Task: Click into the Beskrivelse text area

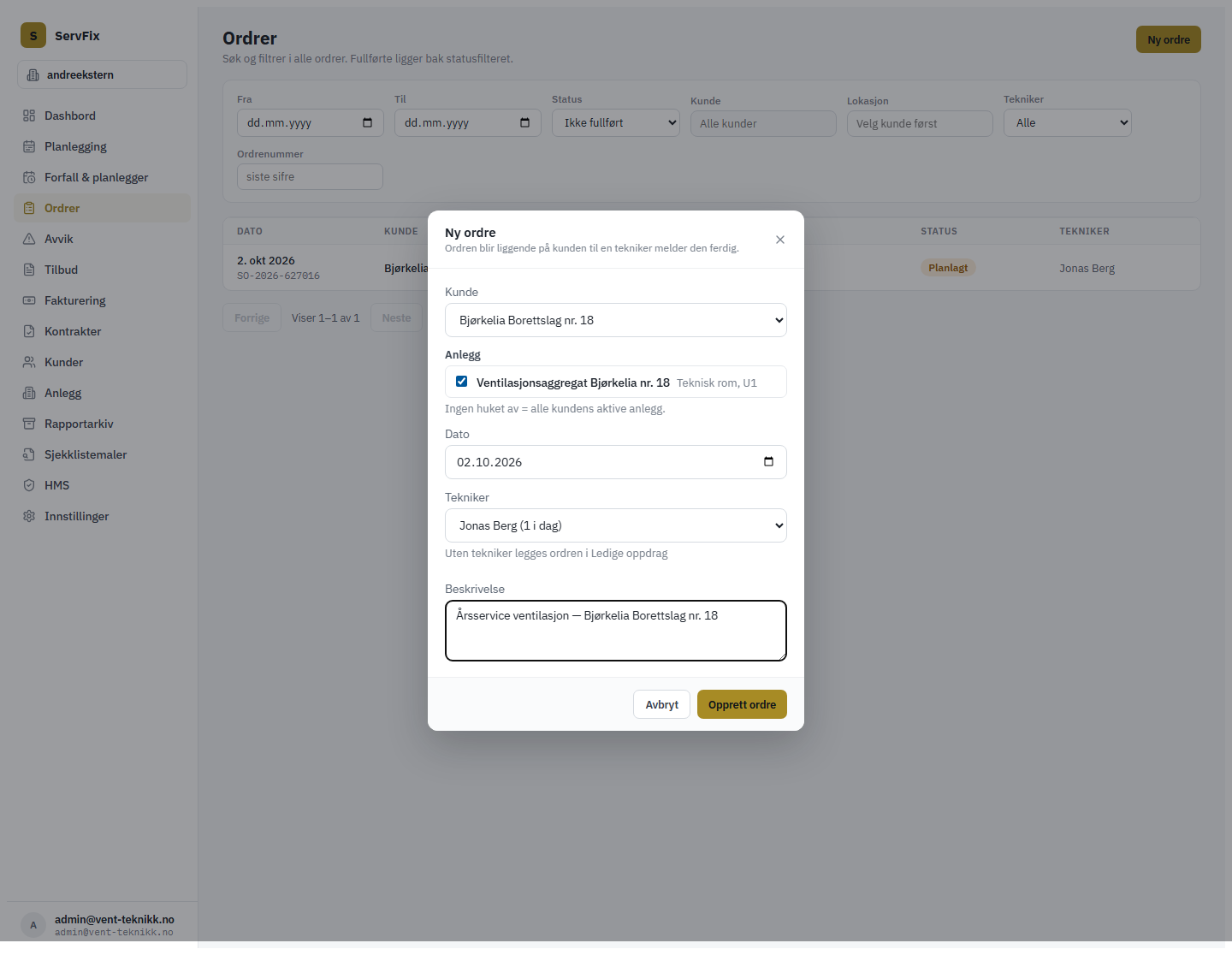Action: [616, 631]
